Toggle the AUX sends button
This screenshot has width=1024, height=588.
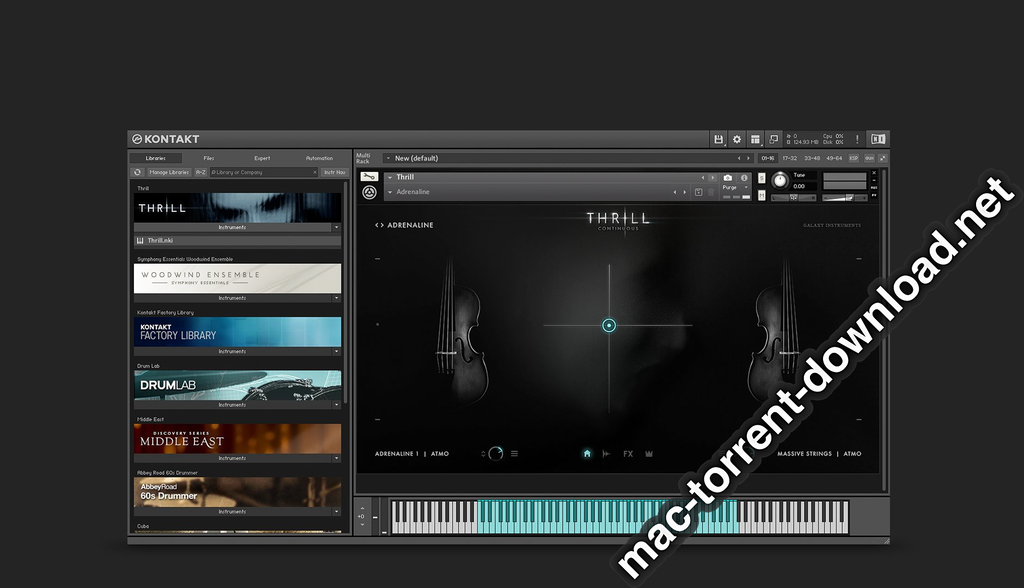click(869, 158)
